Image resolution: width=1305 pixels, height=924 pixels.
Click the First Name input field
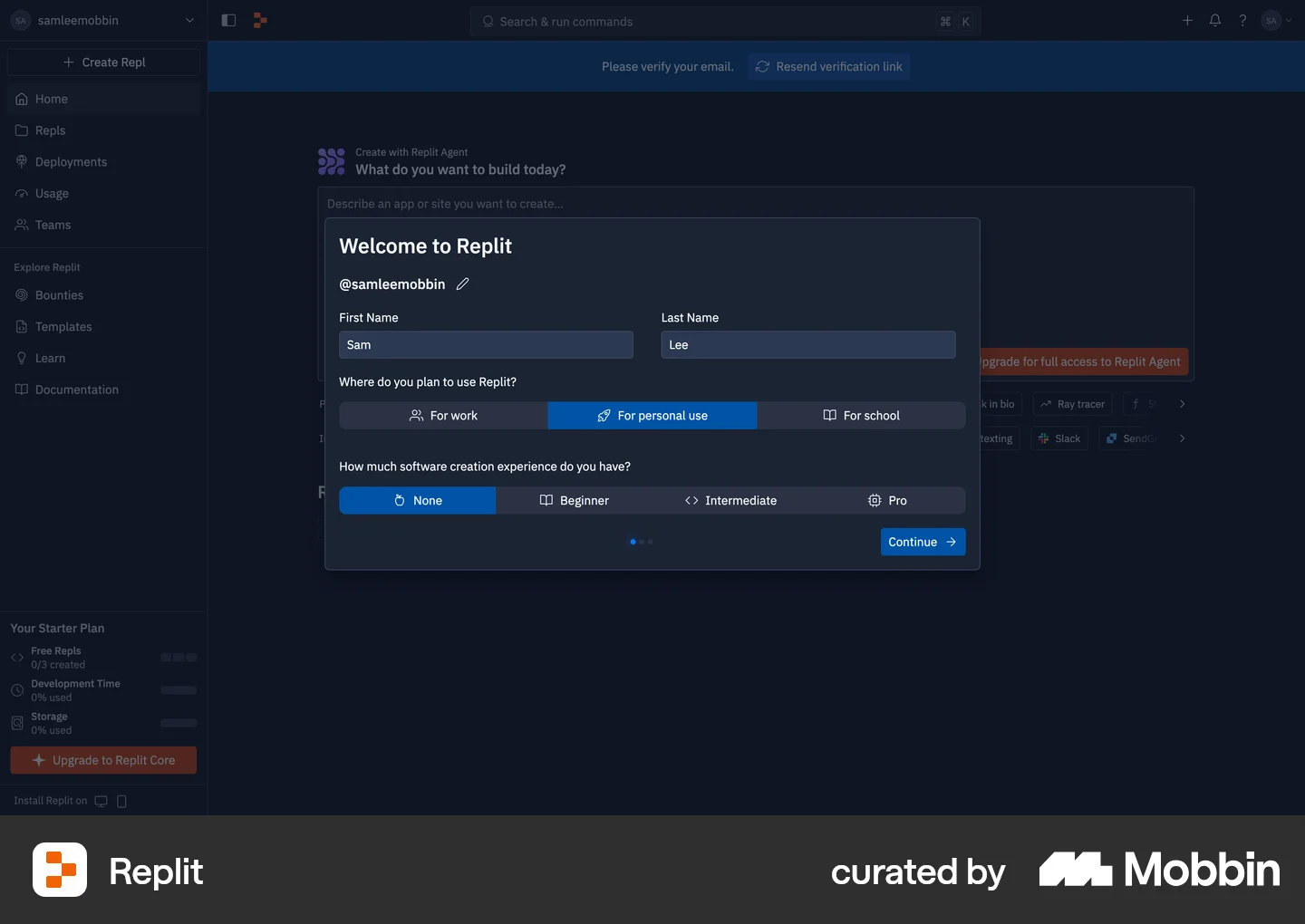pos(486,344)
